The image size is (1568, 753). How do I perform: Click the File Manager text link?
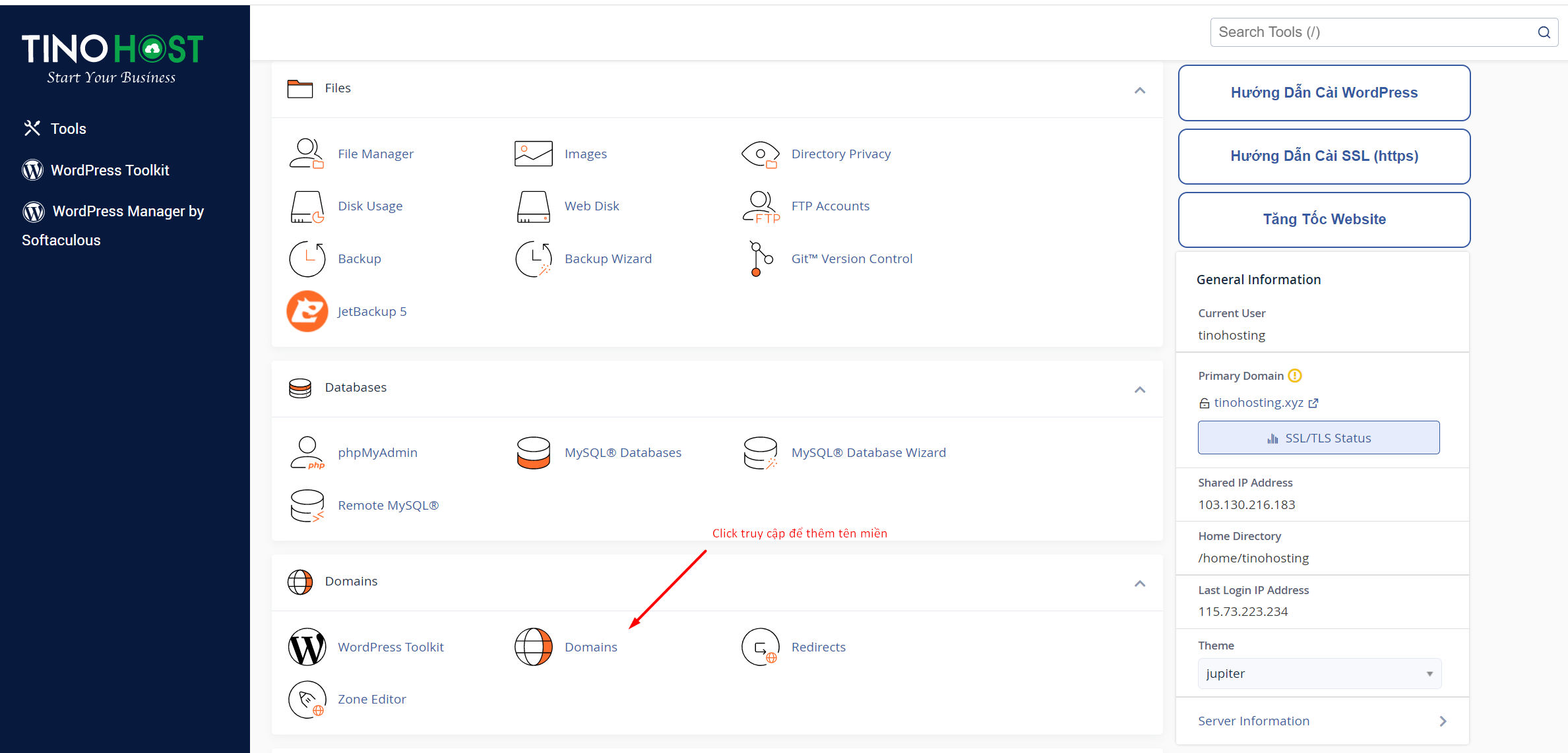(x=375, y=154)
